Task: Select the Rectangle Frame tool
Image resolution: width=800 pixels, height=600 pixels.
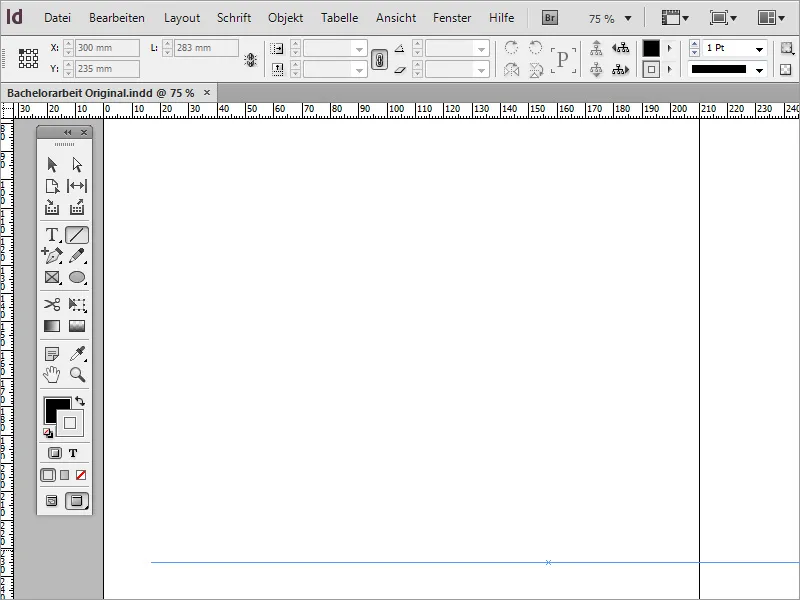Action: pyautogui.click(x=52, y=277)
